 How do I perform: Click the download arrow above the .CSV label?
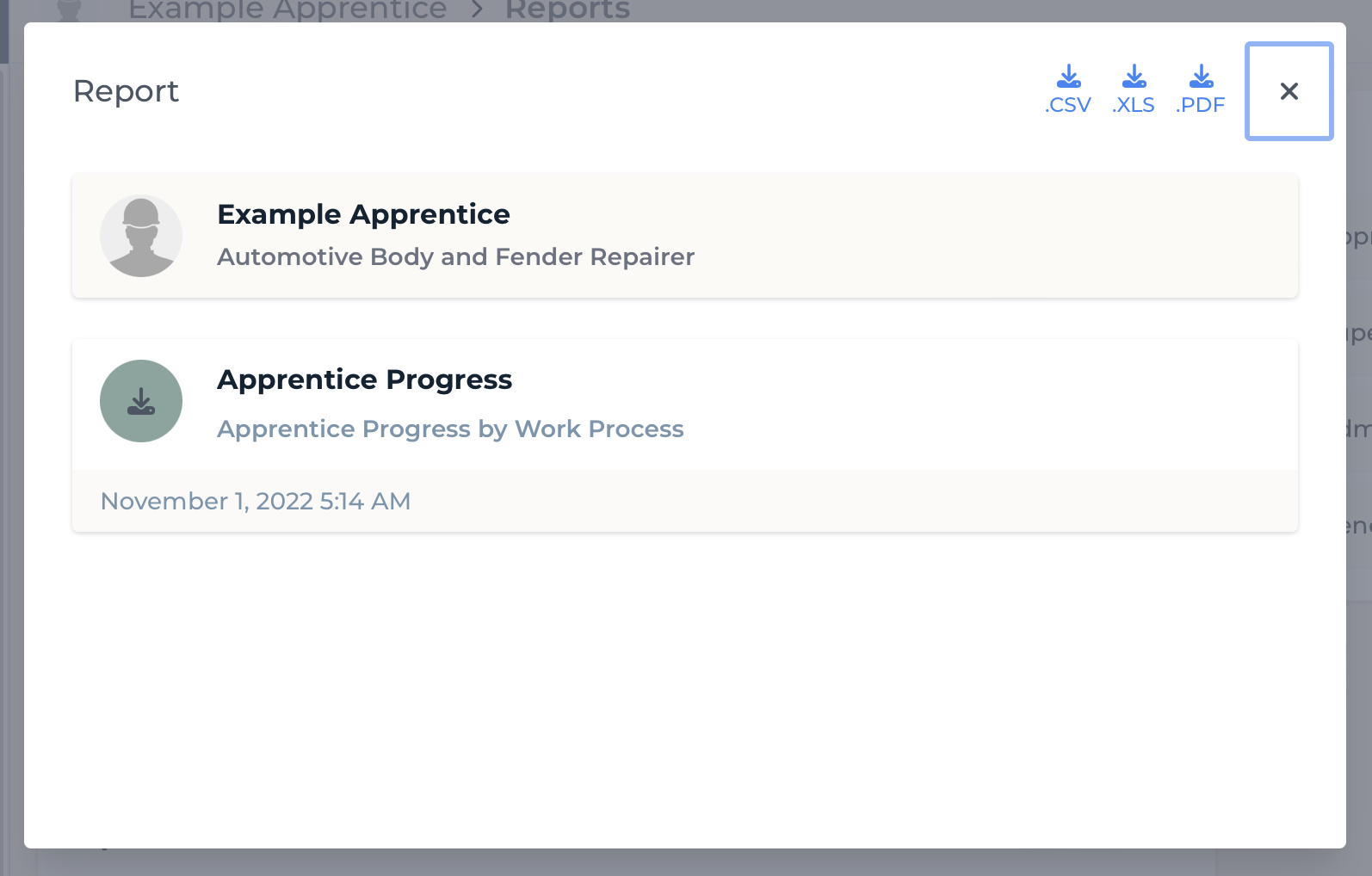point(1068,77)
